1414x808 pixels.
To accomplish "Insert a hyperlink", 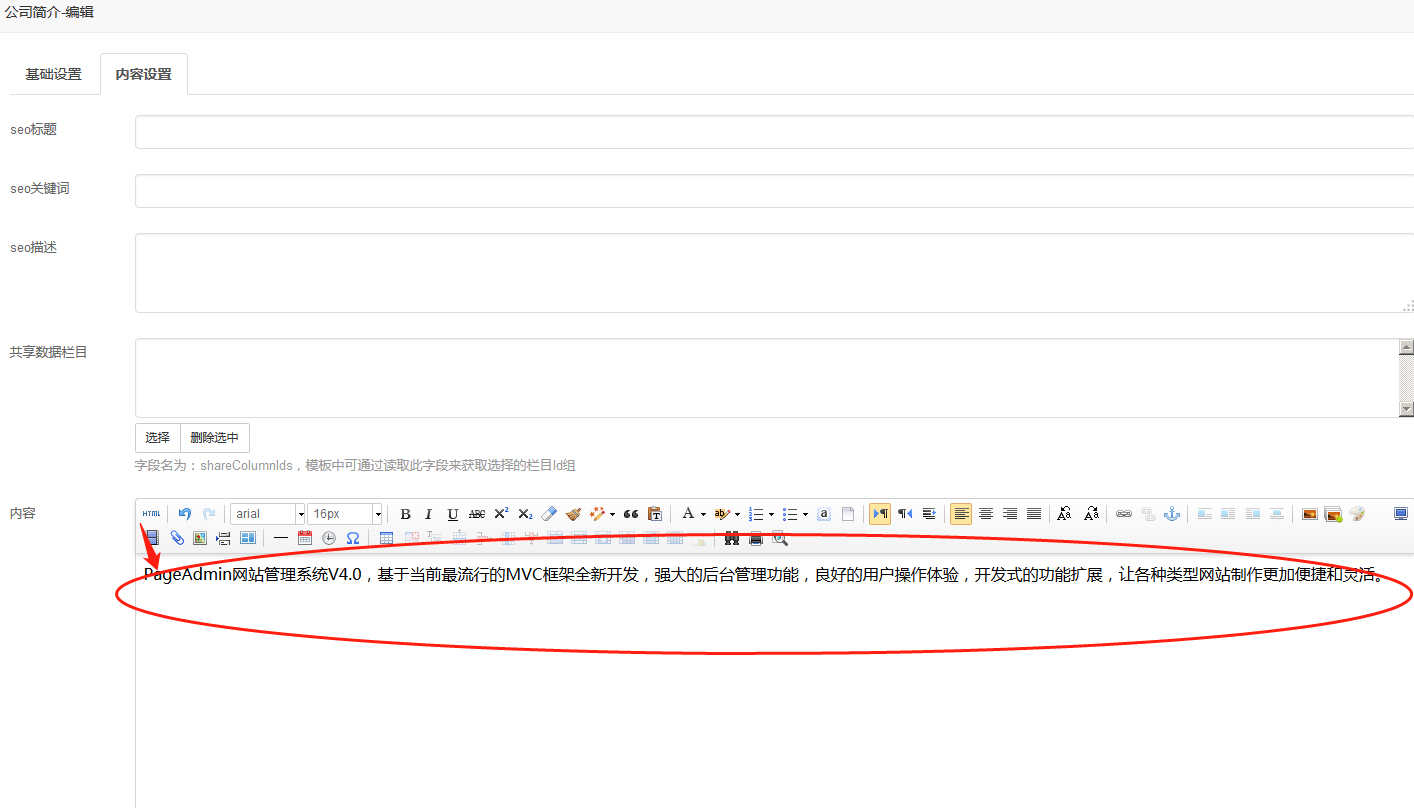I will pos(1124,514).
